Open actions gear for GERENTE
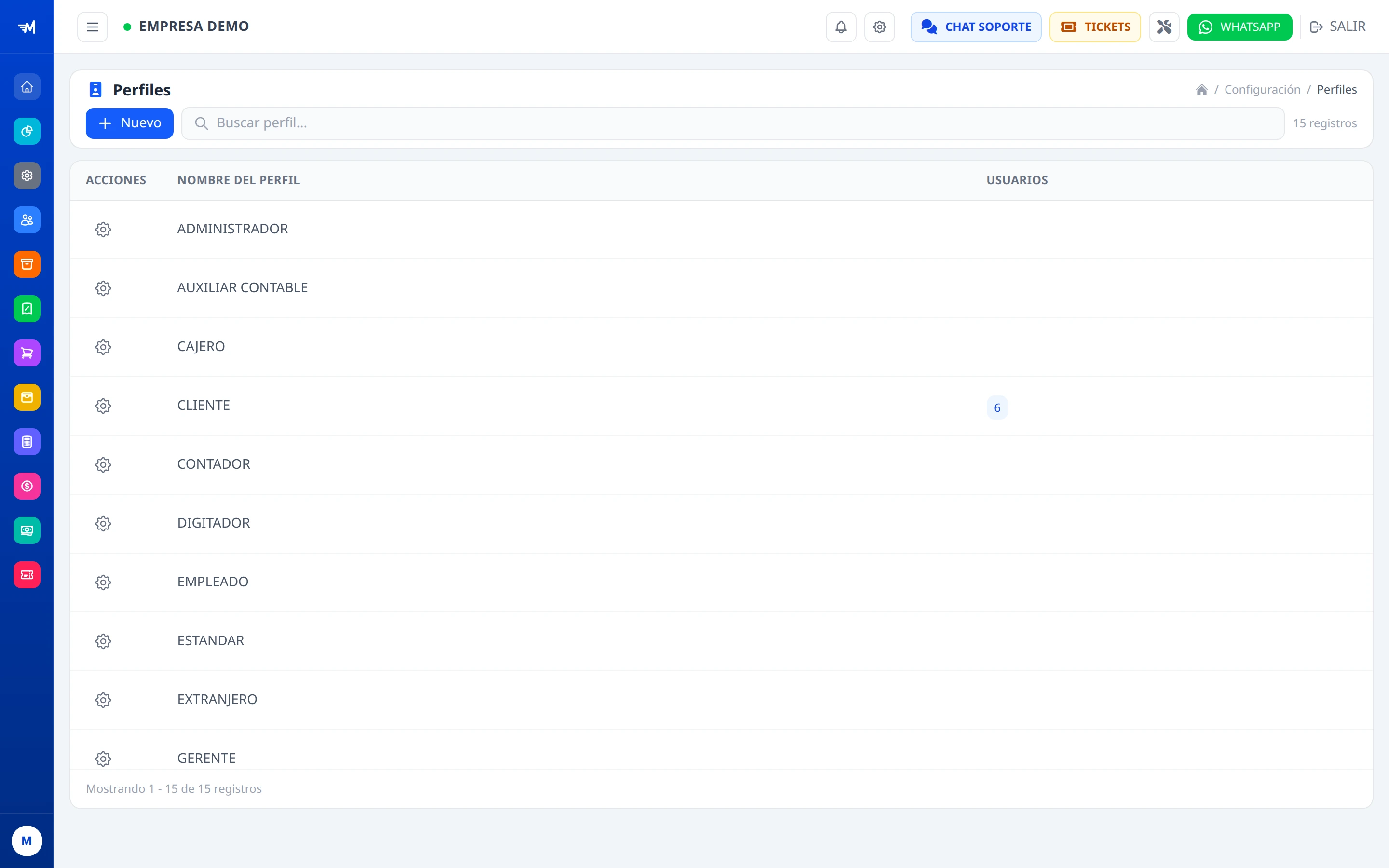Image resolution: width=1389 pixels, height=868 pixels. tap(103, 759)
